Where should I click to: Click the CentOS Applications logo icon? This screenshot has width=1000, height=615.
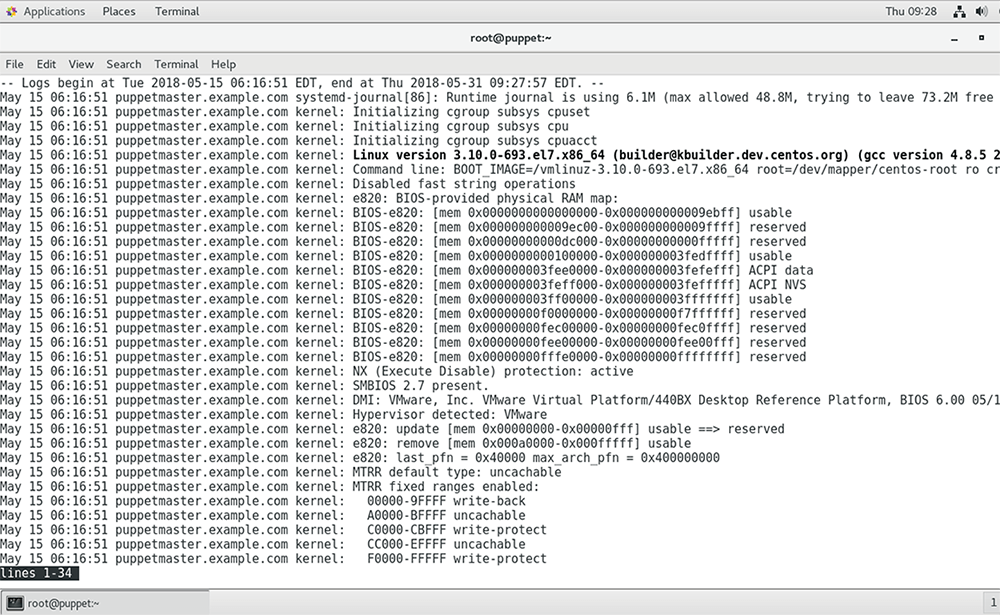11,11
